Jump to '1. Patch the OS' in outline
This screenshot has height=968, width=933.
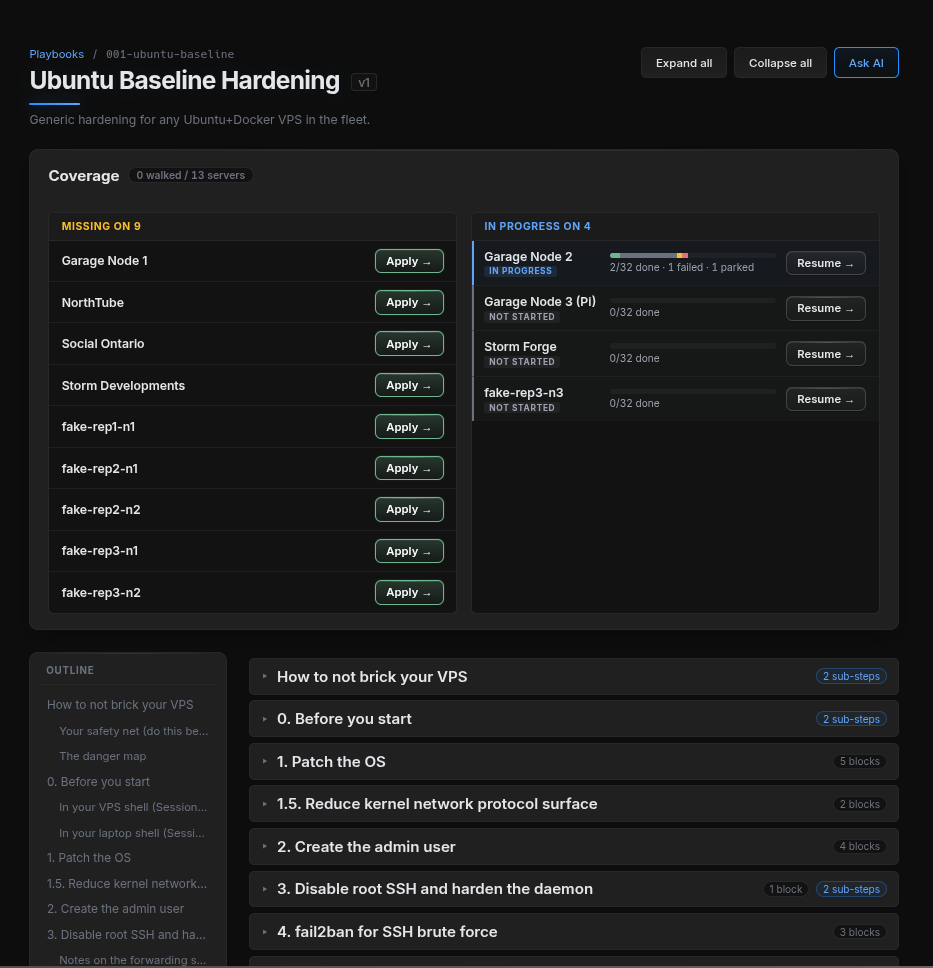(89, 858)
